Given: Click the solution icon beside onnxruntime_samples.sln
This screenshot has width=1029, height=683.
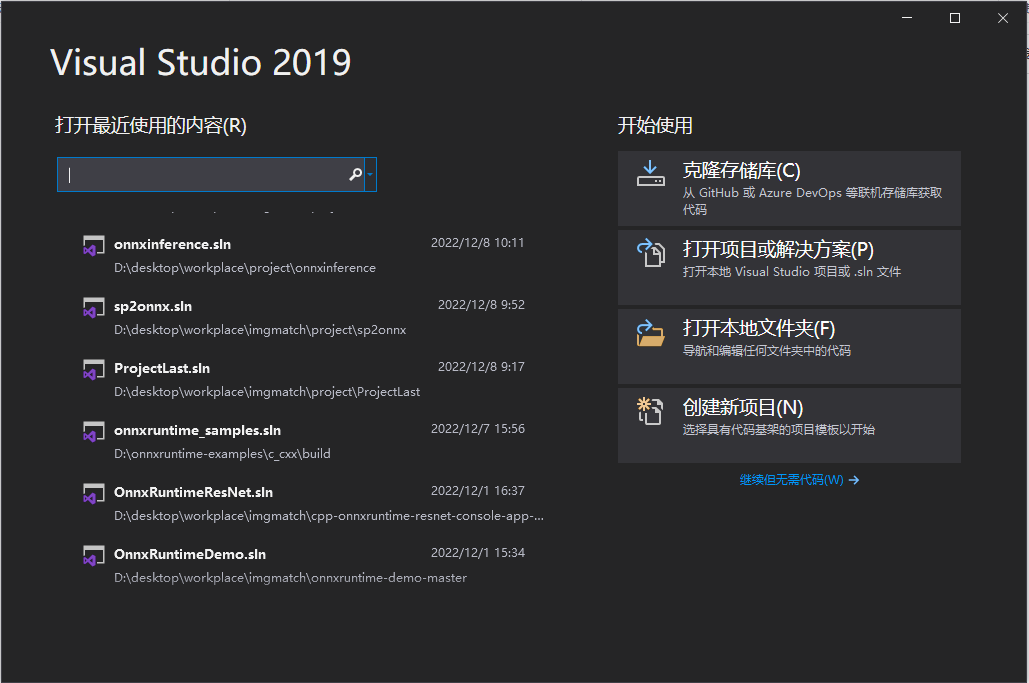Looking at the screenshot, I should (x=93, y=432).
